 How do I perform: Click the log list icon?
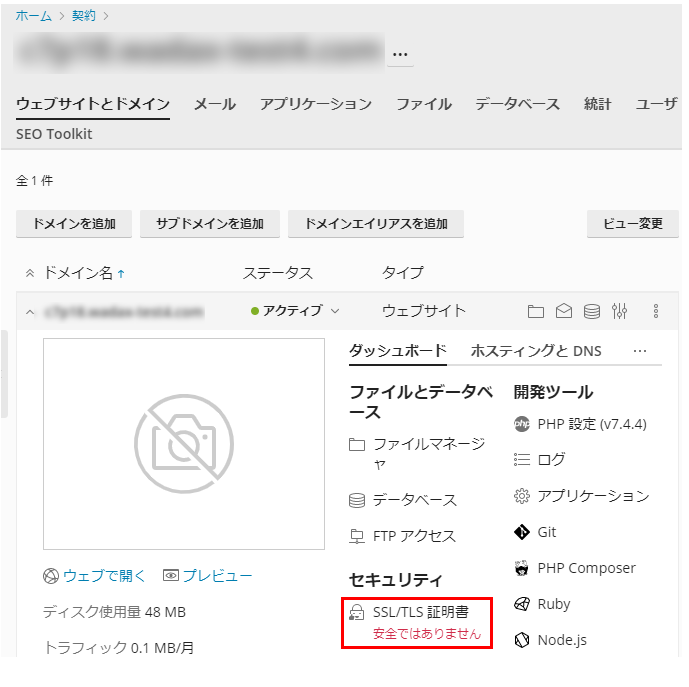click(x=522, y=460)
